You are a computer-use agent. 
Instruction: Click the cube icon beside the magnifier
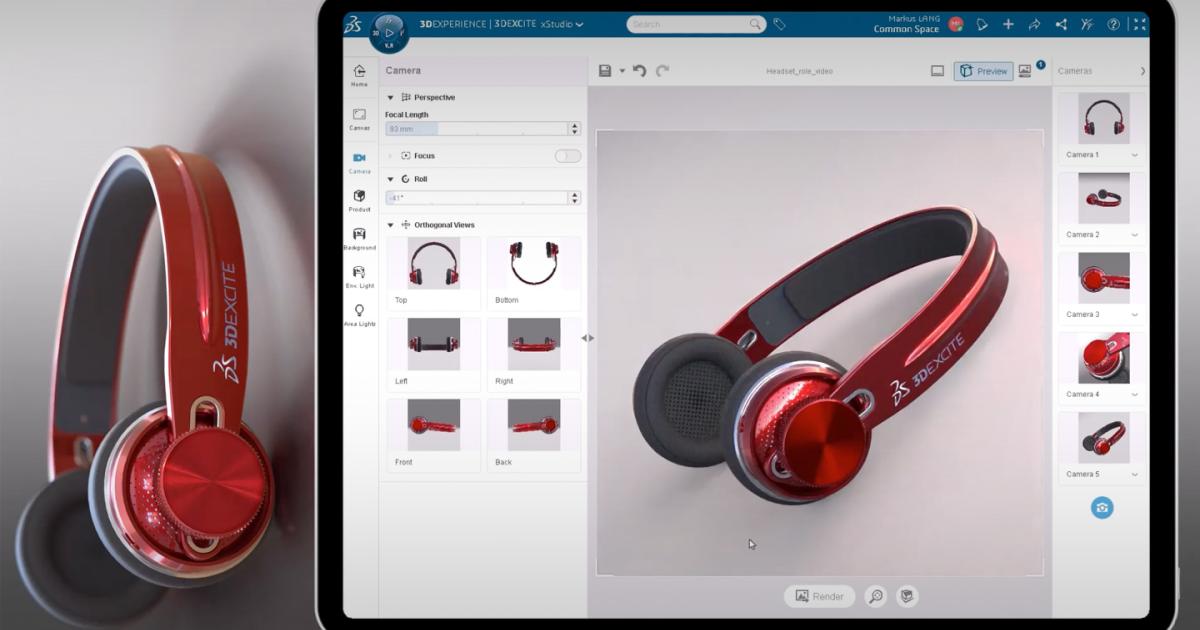click(907, 596)
